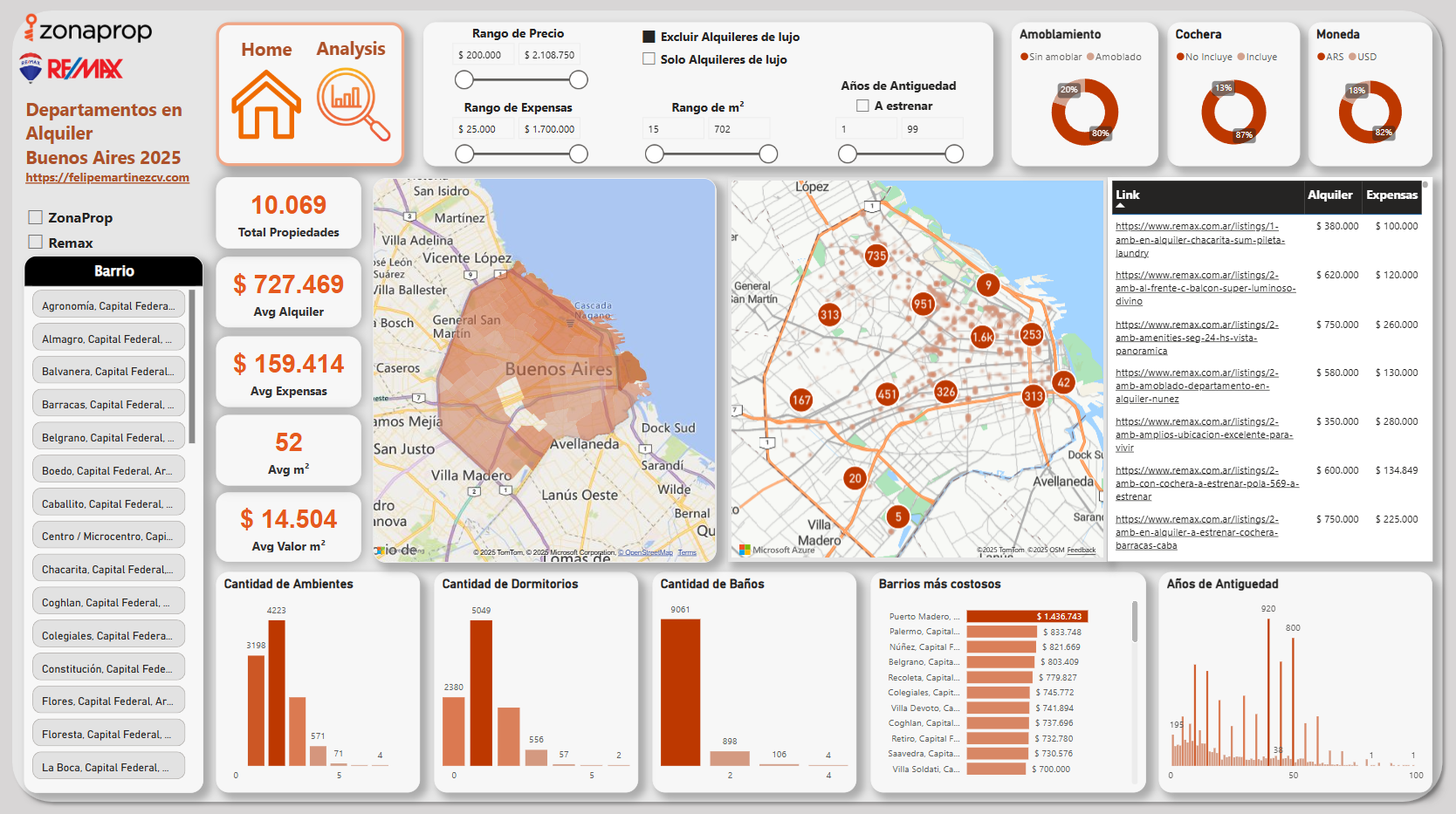Sort table by Link column header
The height and width of the screenshot is (814, 1456).
[x=1128, y=195]
